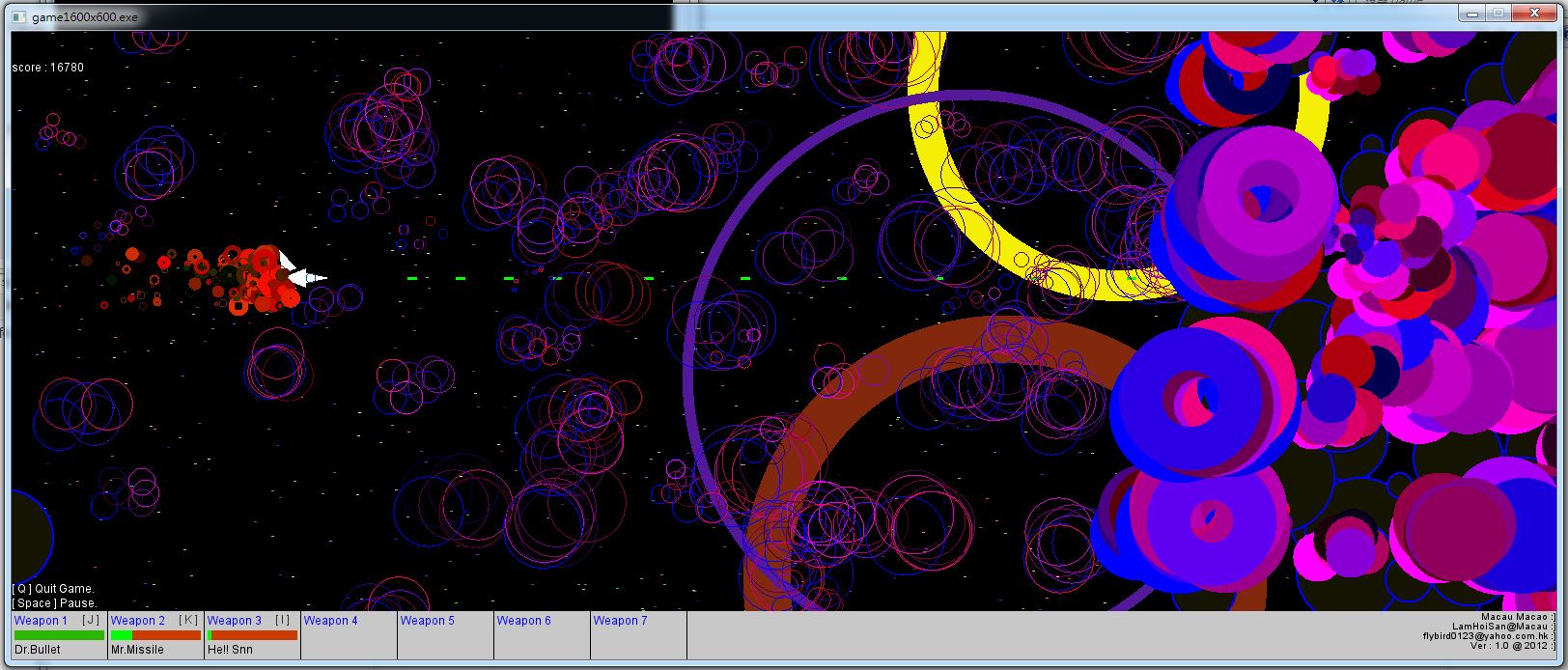Viewport: 1568px width, 670px height.
Task: Click the disabled maximize button of the game window
Action: 1498,13
